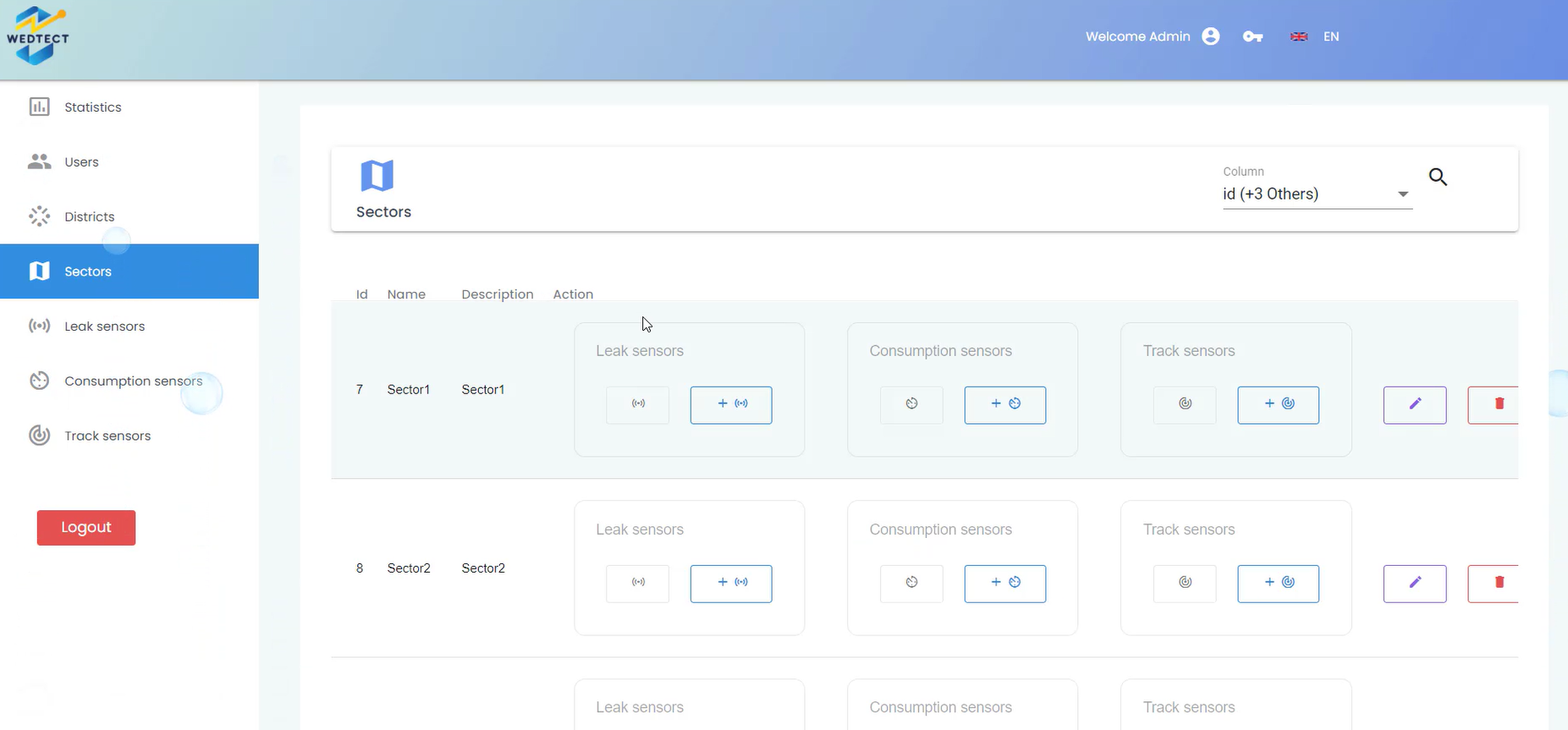Click the Wedtect logo
Screen dimensions: 1568x730
coord(37,36)
